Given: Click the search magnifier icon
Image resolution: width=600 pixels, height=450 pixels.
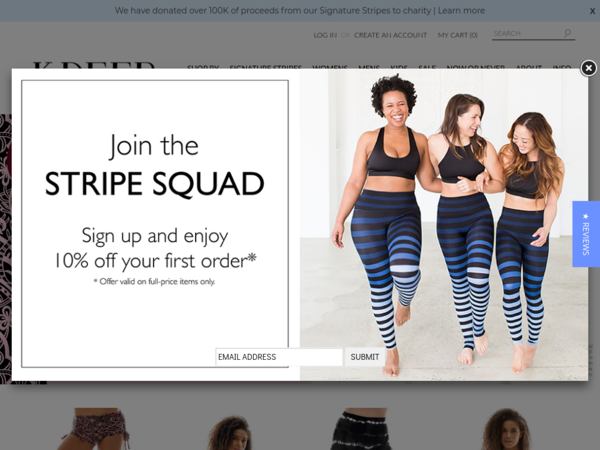Looking at the screenshot, I should click(x=567, y=33).
